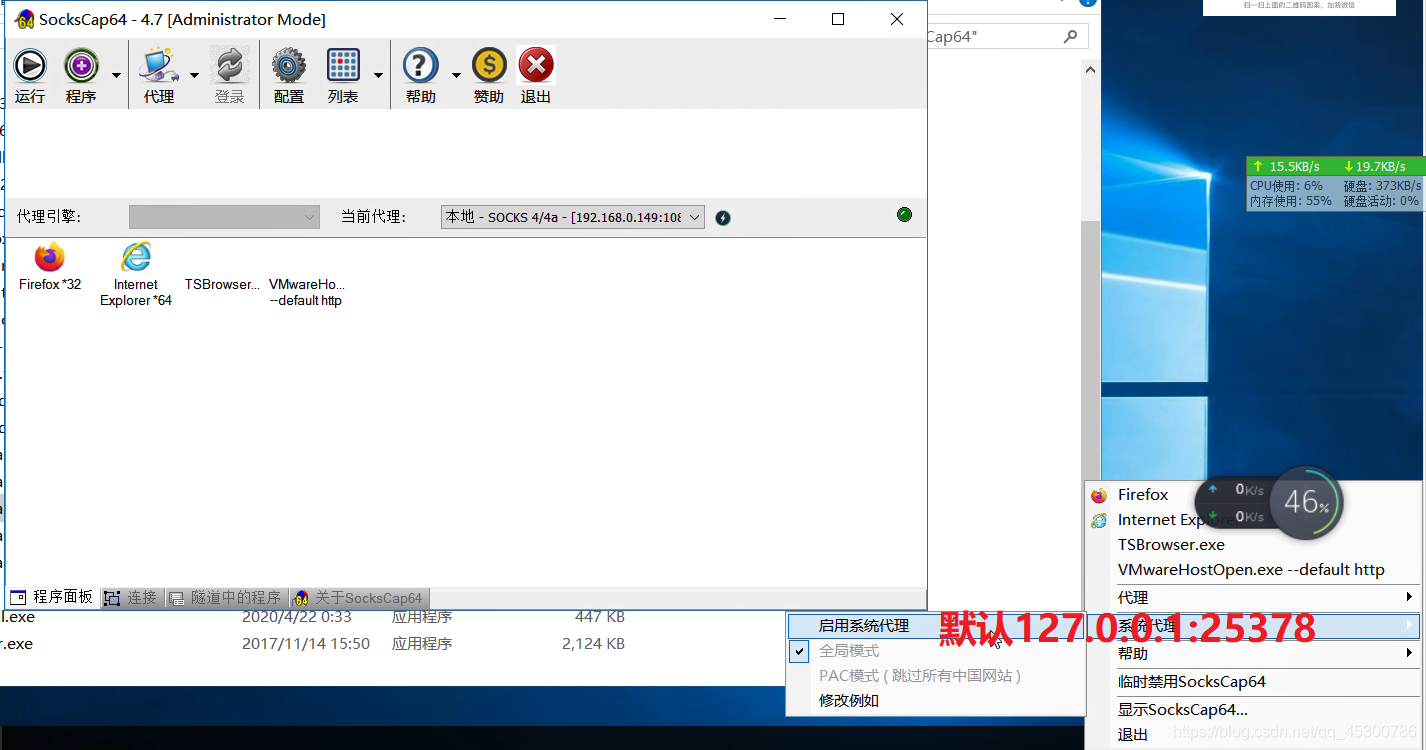The image size is (1426, 750).
Task: Click 临时禁用SocksCap64 in tray menu
Action: (x=1191, y=682)
